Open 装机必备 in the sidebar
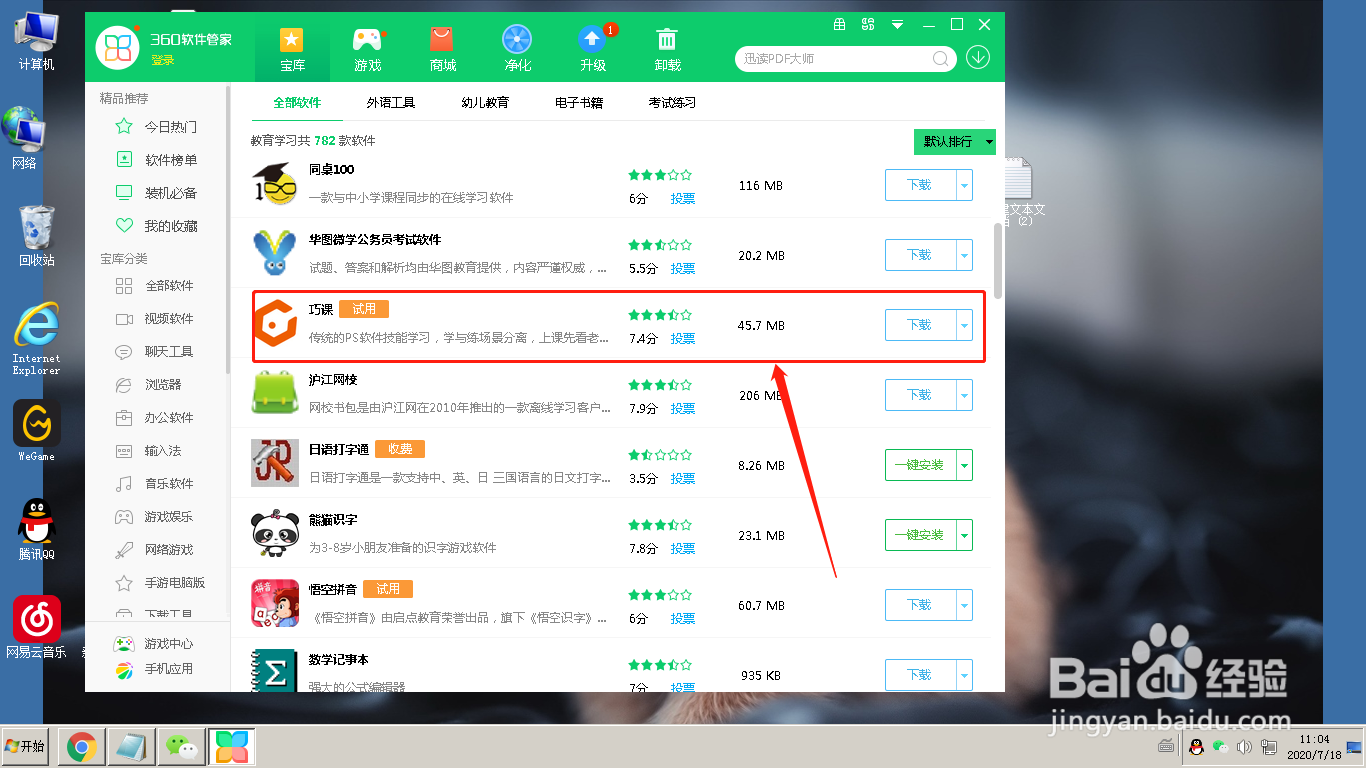This screenshot has width=1366, height=768. (157, 193)
